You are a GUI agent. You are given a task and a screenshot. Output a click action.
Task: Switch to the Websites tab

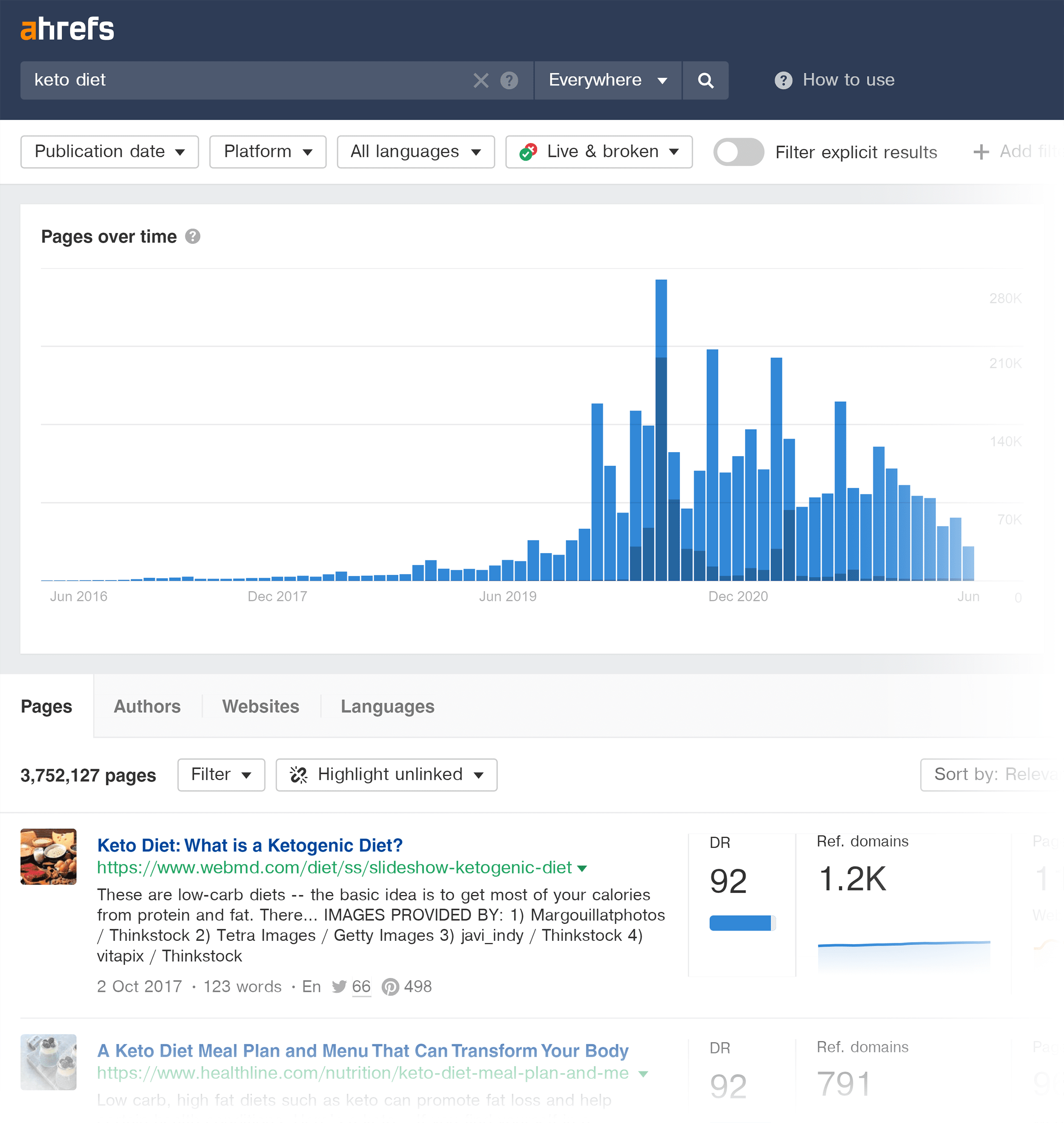pyautogui.click(x=261, y=707)
